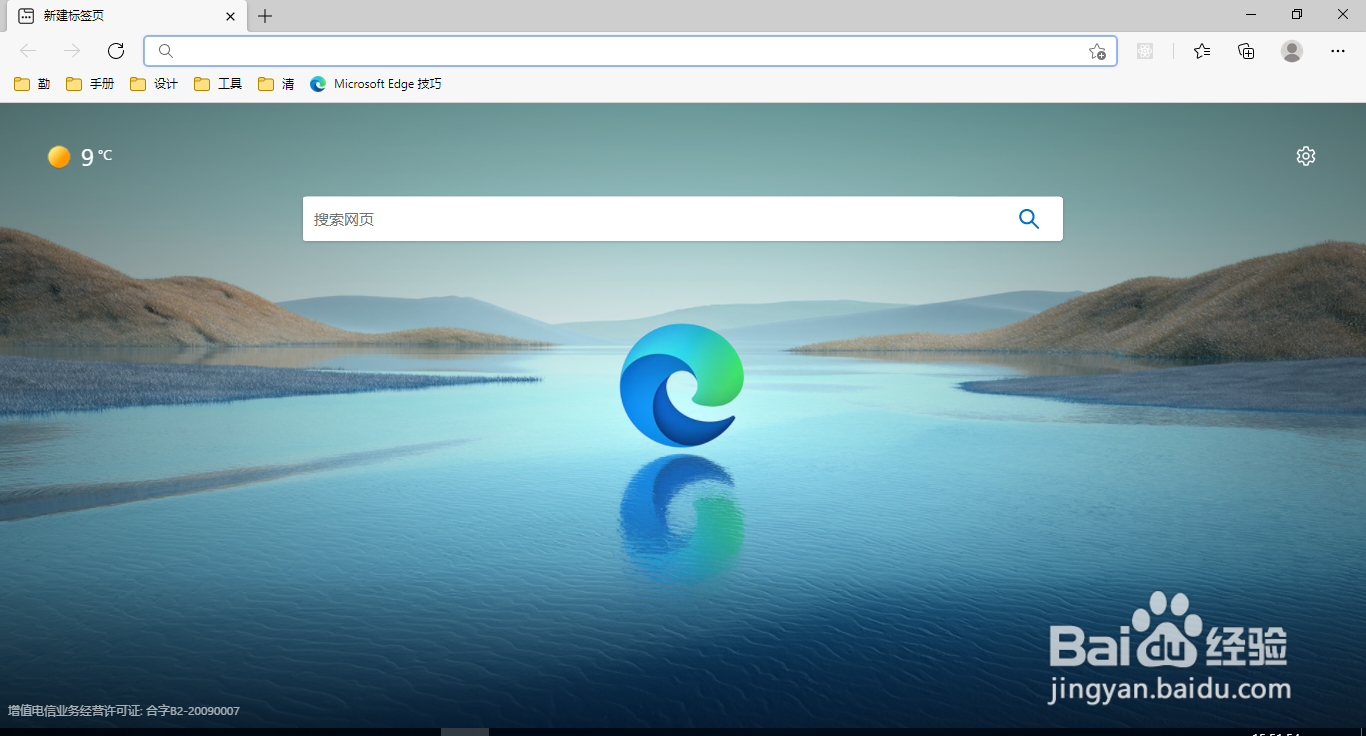Click the browser forward arrow
Image resolution: width=1366 pixels, height=736 pixels.
click(72, 51)
